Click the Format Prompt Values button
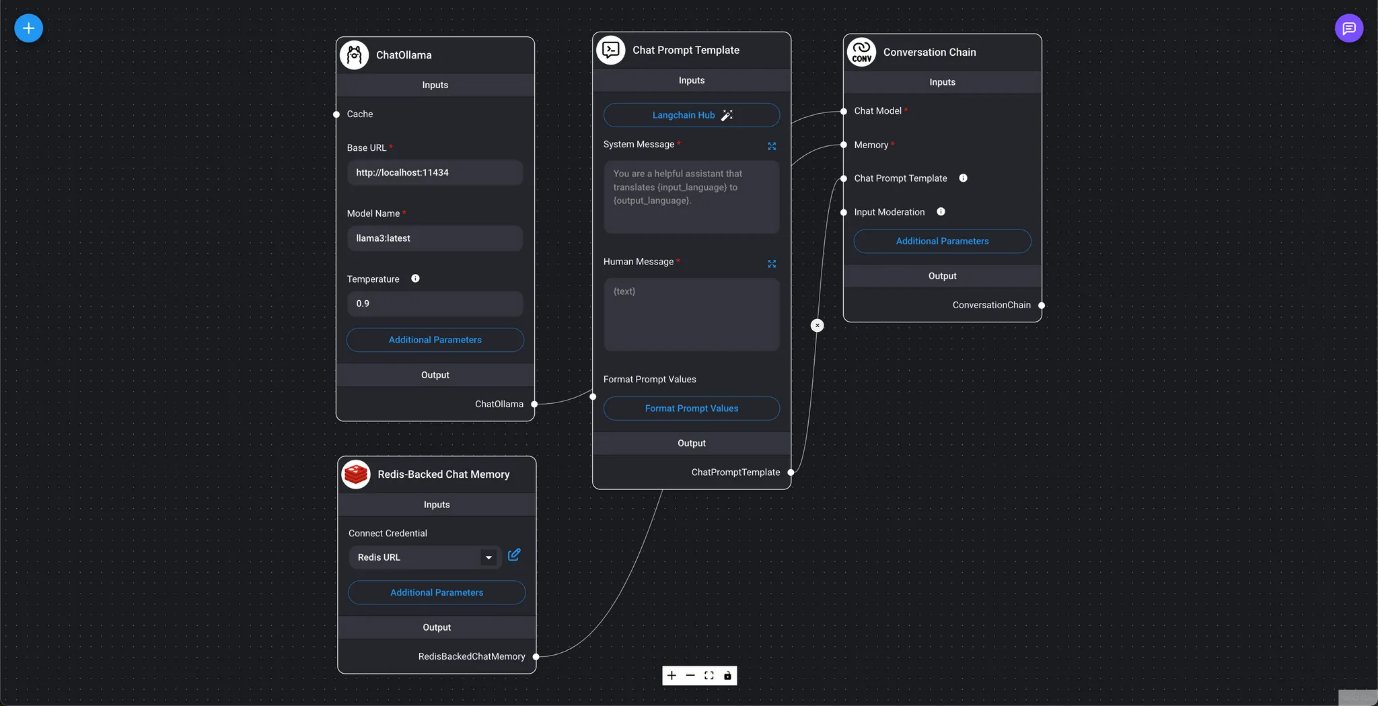Screen dimensions: 1378x706 (691, 408)
